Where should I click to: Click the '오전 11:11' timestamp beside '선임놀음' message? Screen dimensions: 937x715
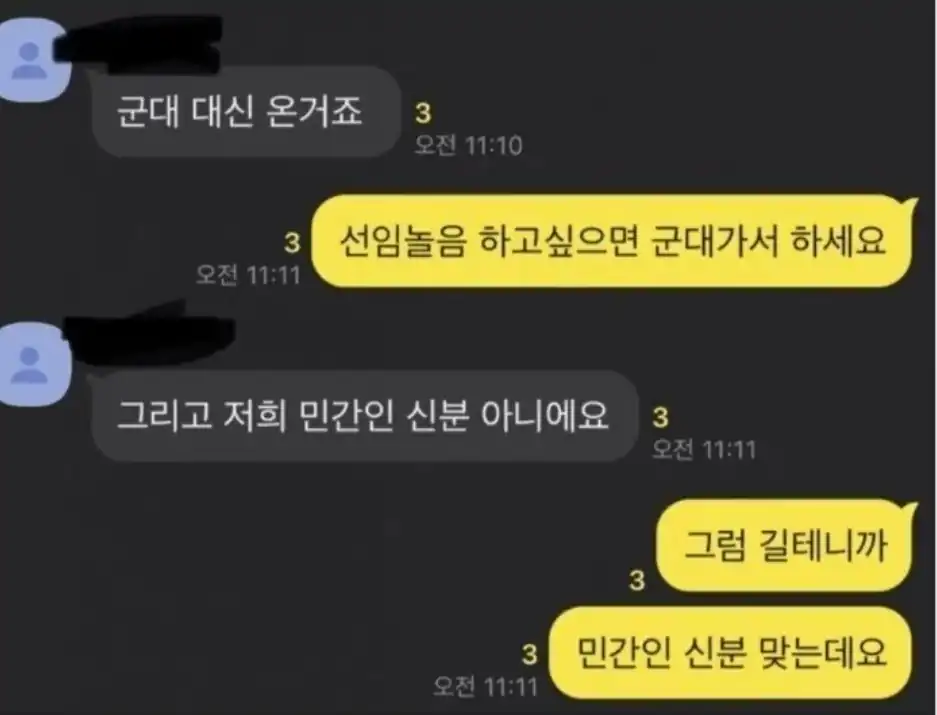249,275
